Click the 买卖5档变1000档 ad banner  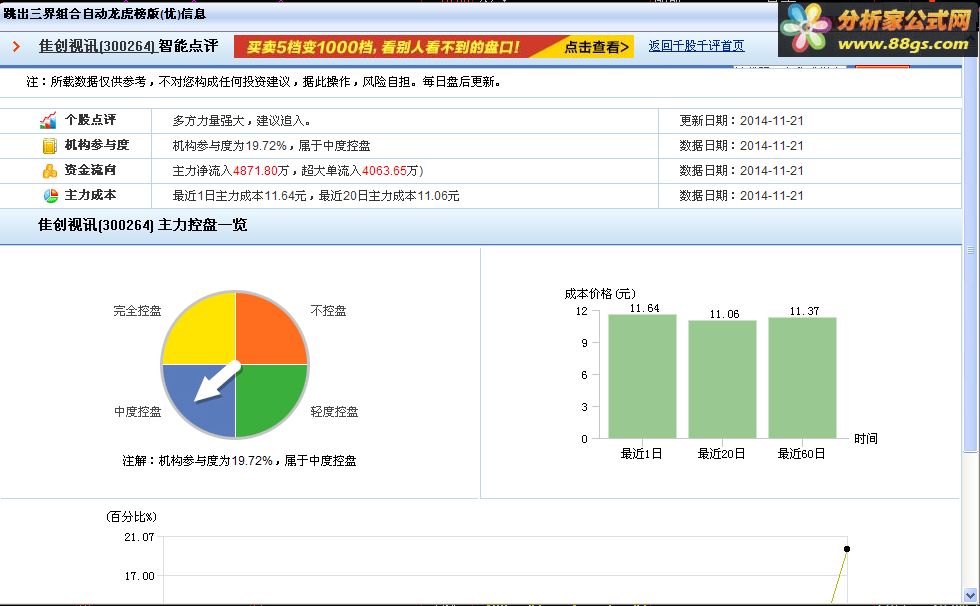[x=434, y=47]
